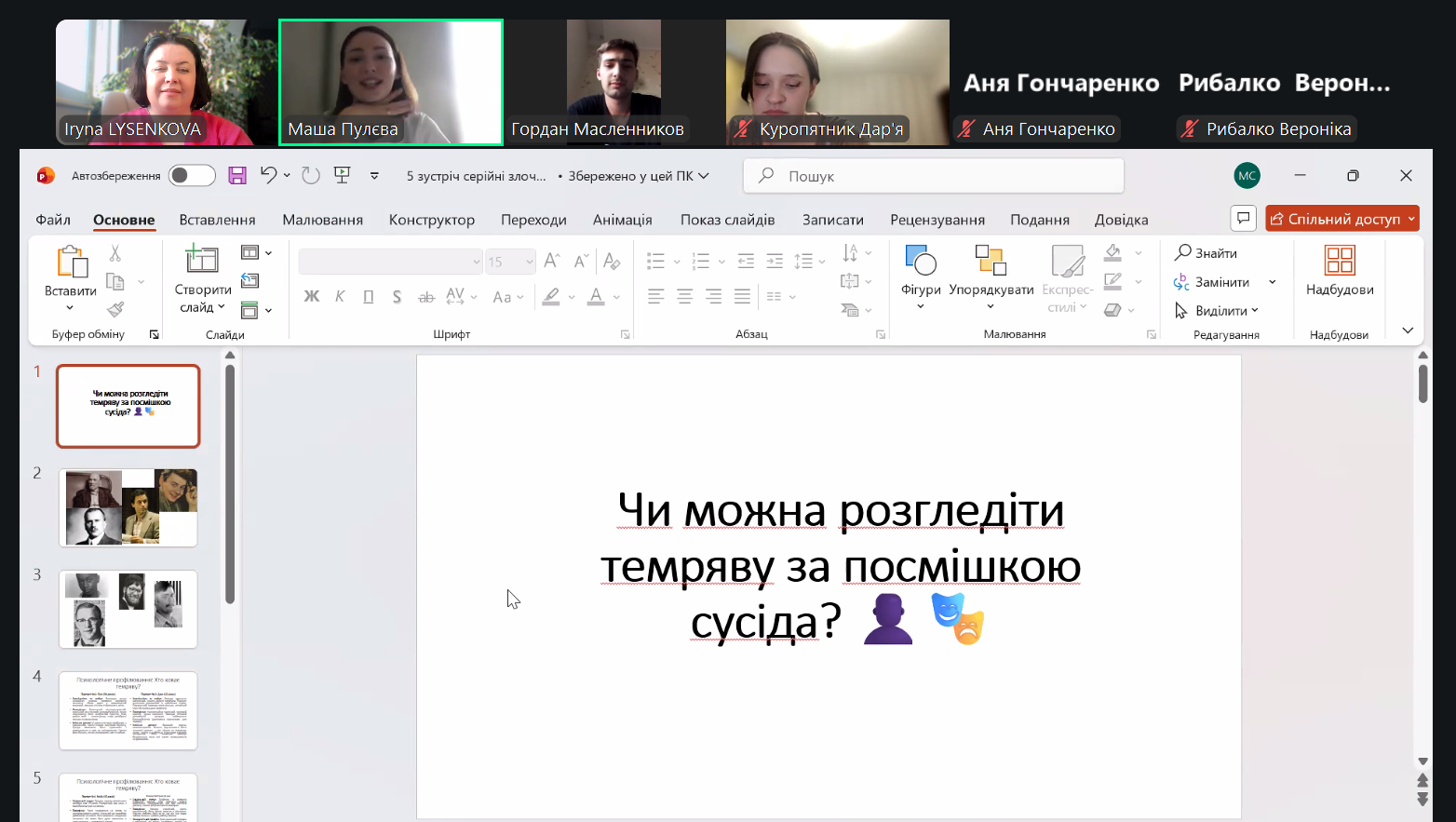Collapse the ribbon with the chevron
Image resolution: width=1456 pixels, height=822 pixels.
[x=1407, y=330]
